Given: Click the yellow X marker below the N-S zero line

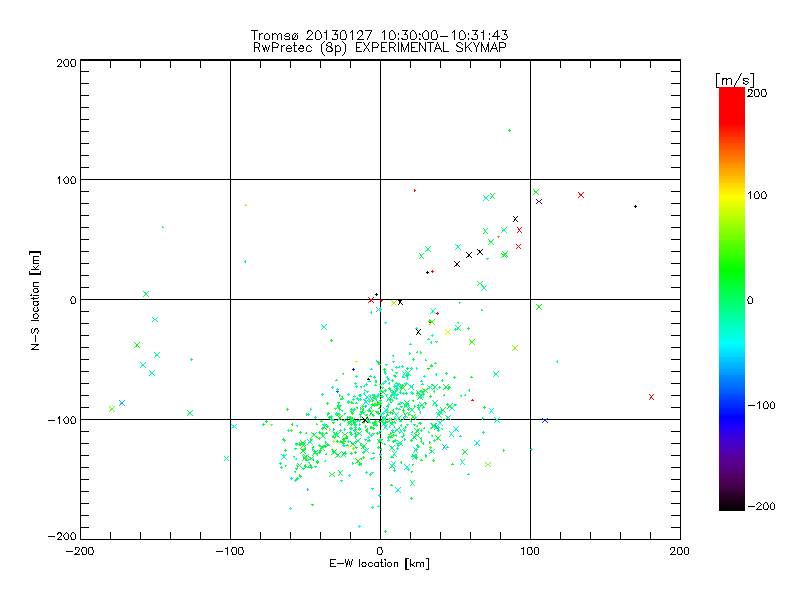Looking at the screenshot, I should pyautogui.click(x=448, y=332).
